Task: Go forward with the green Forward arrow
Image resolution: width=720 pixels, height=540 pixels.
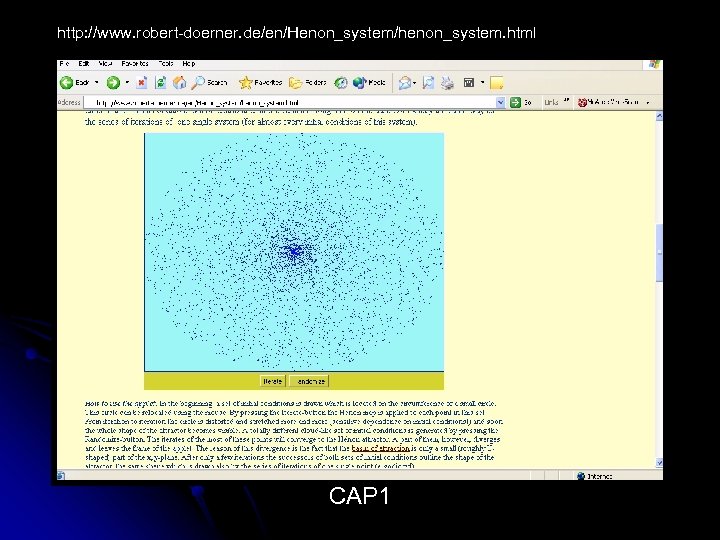Action: pyautogui.click(x=113, y=83)
